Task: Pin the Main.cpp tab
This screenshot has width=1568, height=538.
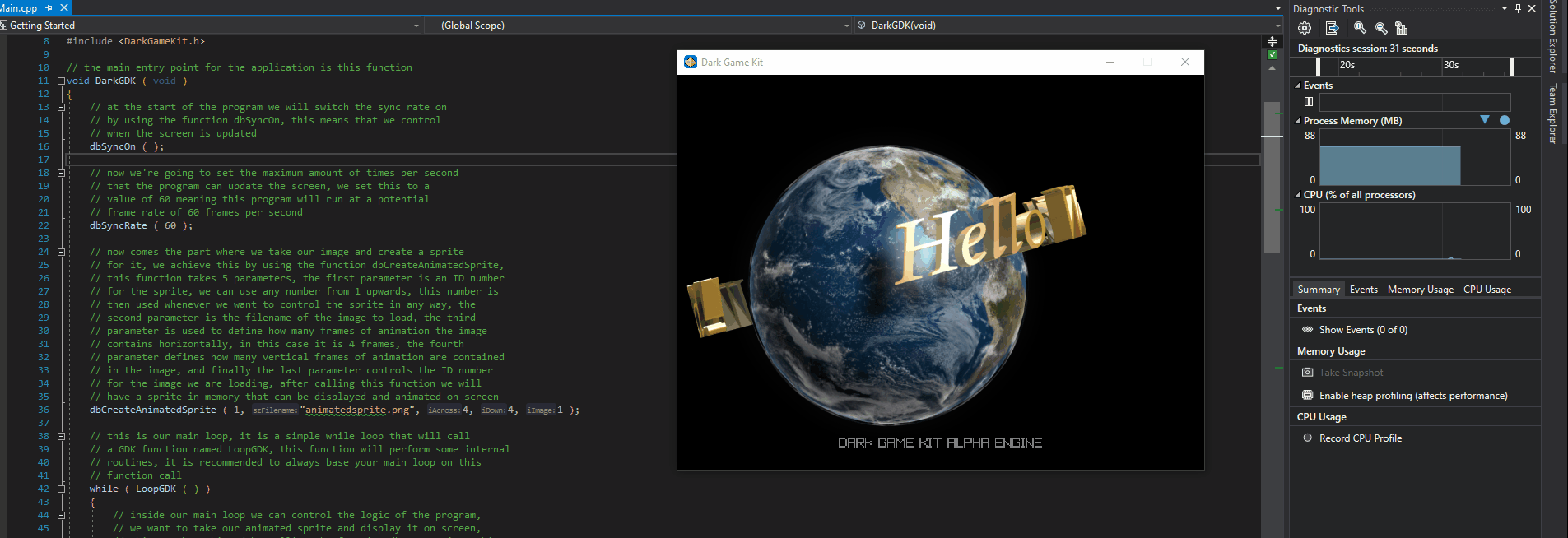Action: click(x=49, y=7)
